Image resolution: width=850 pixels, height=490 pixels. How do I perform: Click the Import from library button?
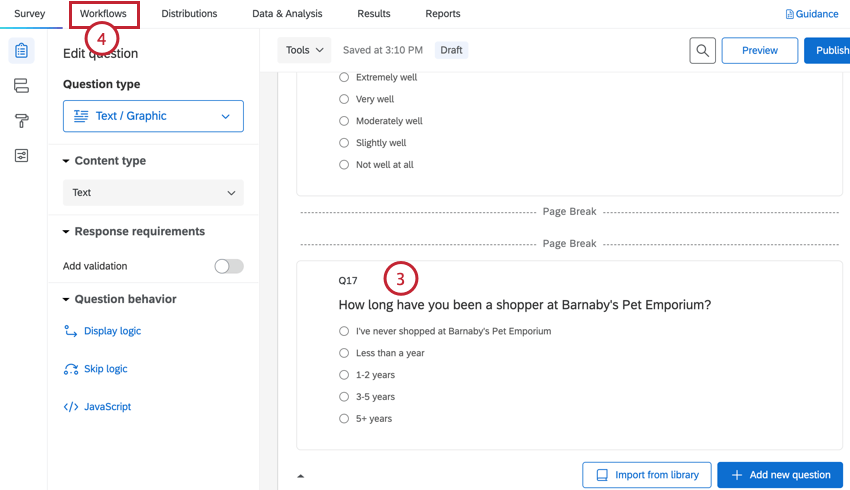tap(646, 475)
